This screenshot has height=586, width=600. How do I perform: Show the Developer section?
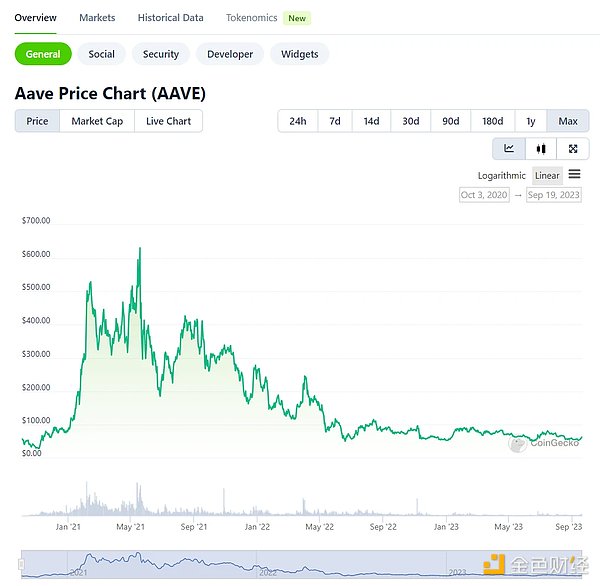[230, 54]
